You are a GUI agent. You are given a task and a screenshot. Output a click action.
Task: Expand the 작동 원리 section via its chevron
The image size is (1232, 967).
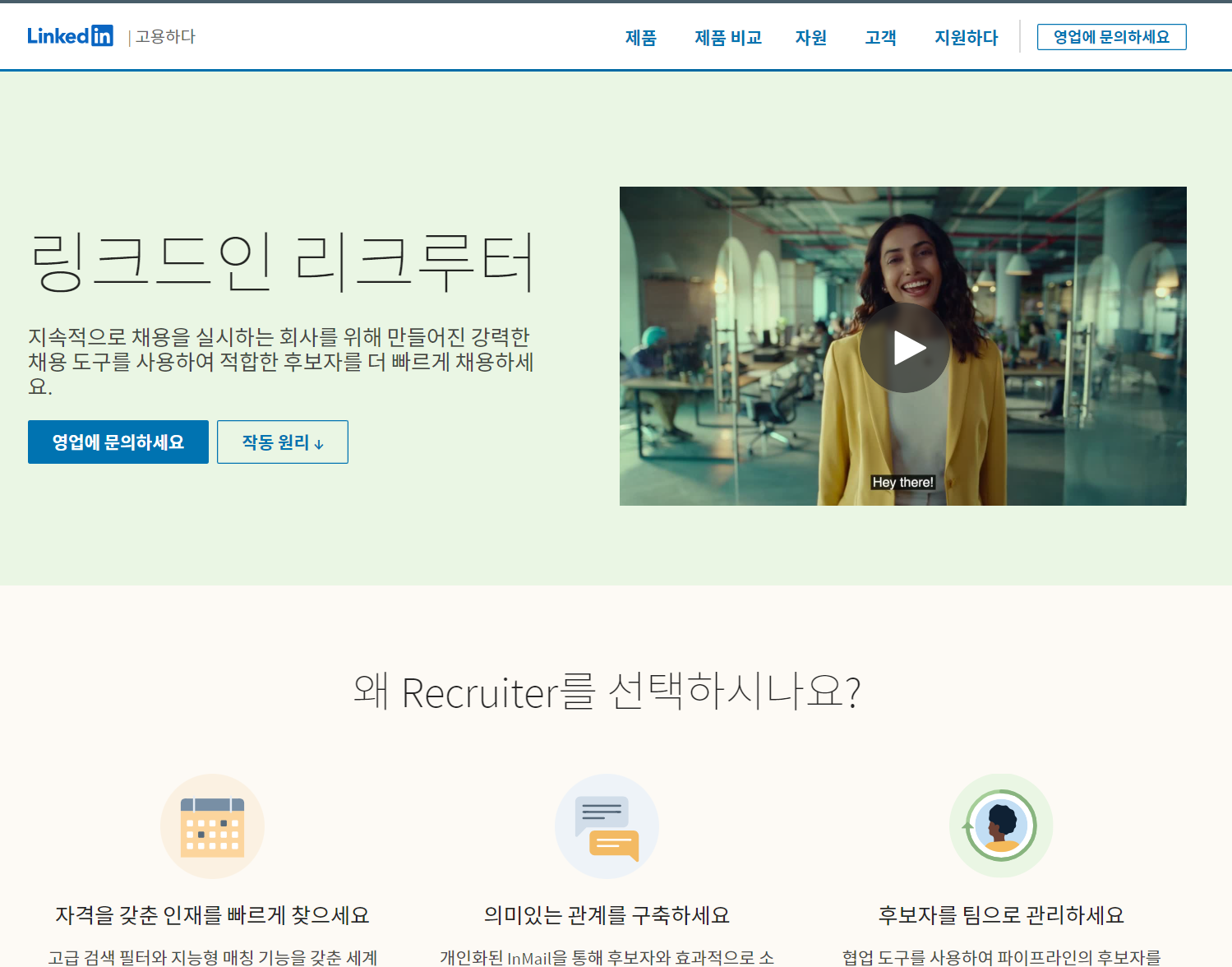[x=320, y=443]
